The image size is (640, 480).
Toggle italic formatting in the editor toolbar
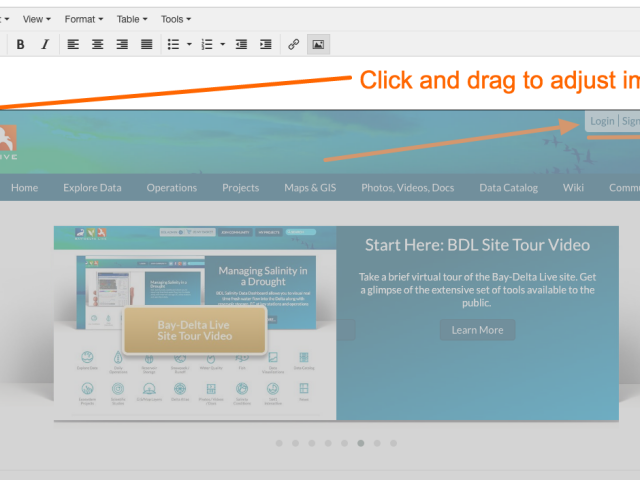pos(45,44)
